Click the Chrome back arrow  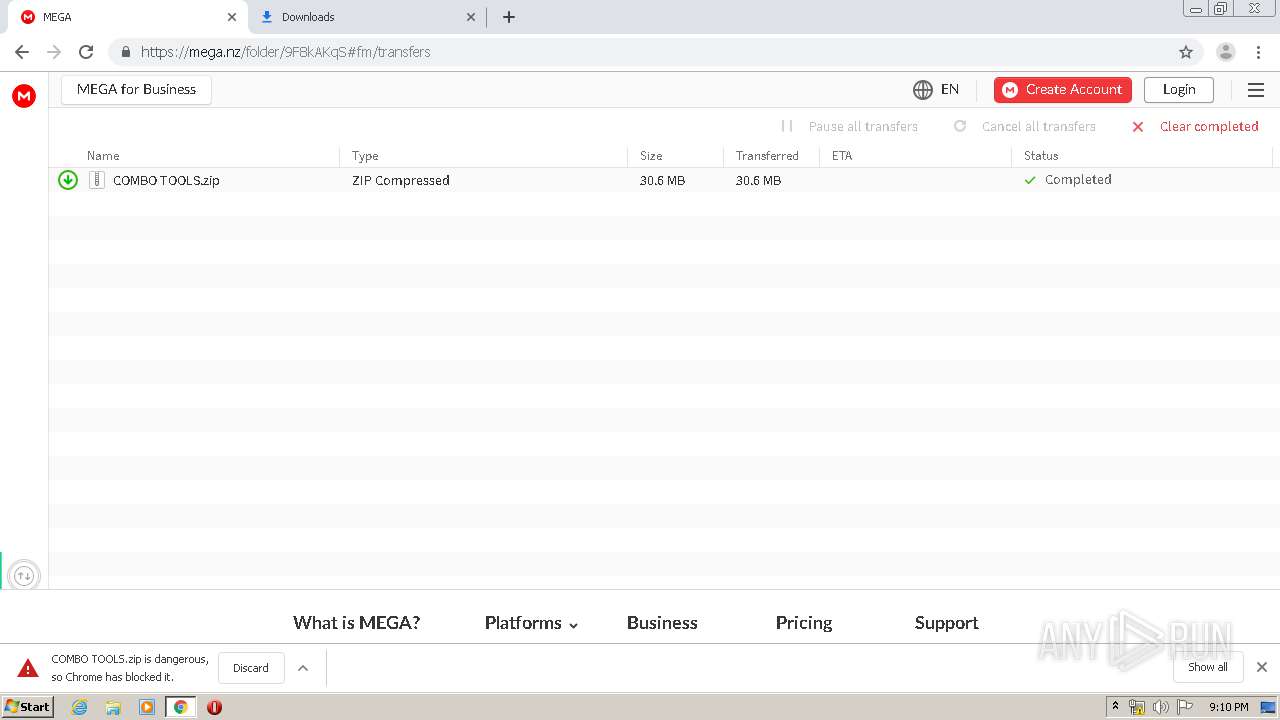click(x=22, y=52)
